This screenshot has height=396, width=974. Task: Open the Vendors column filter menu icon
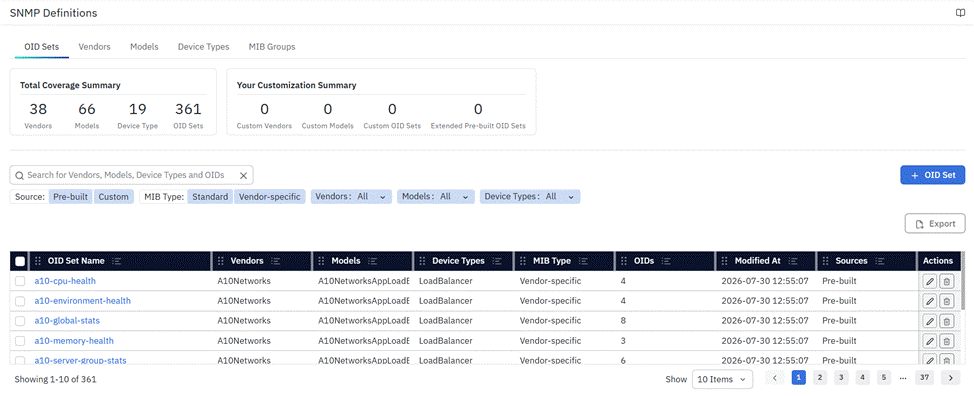(x=276, y=261)
